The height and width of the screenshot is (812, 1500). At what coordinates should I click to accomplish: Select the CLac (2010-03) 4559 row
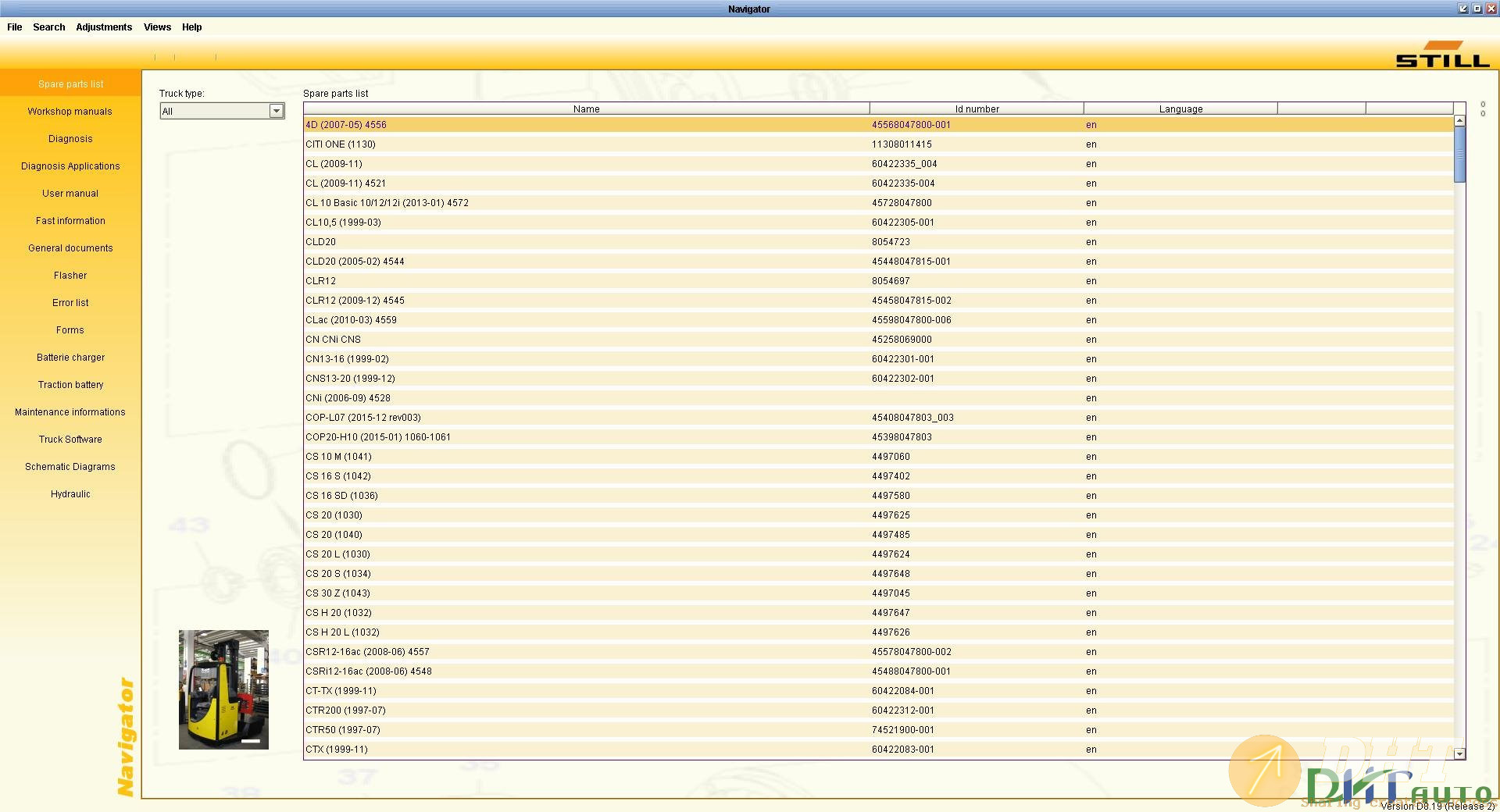[878, 320]
